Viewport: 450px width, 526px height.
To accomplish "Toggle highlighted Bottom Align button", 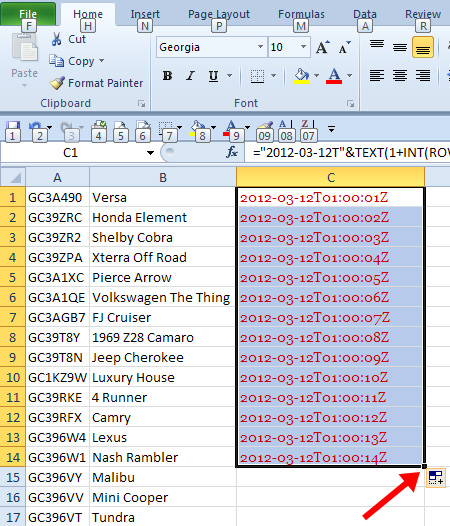I will coord(423,47).
